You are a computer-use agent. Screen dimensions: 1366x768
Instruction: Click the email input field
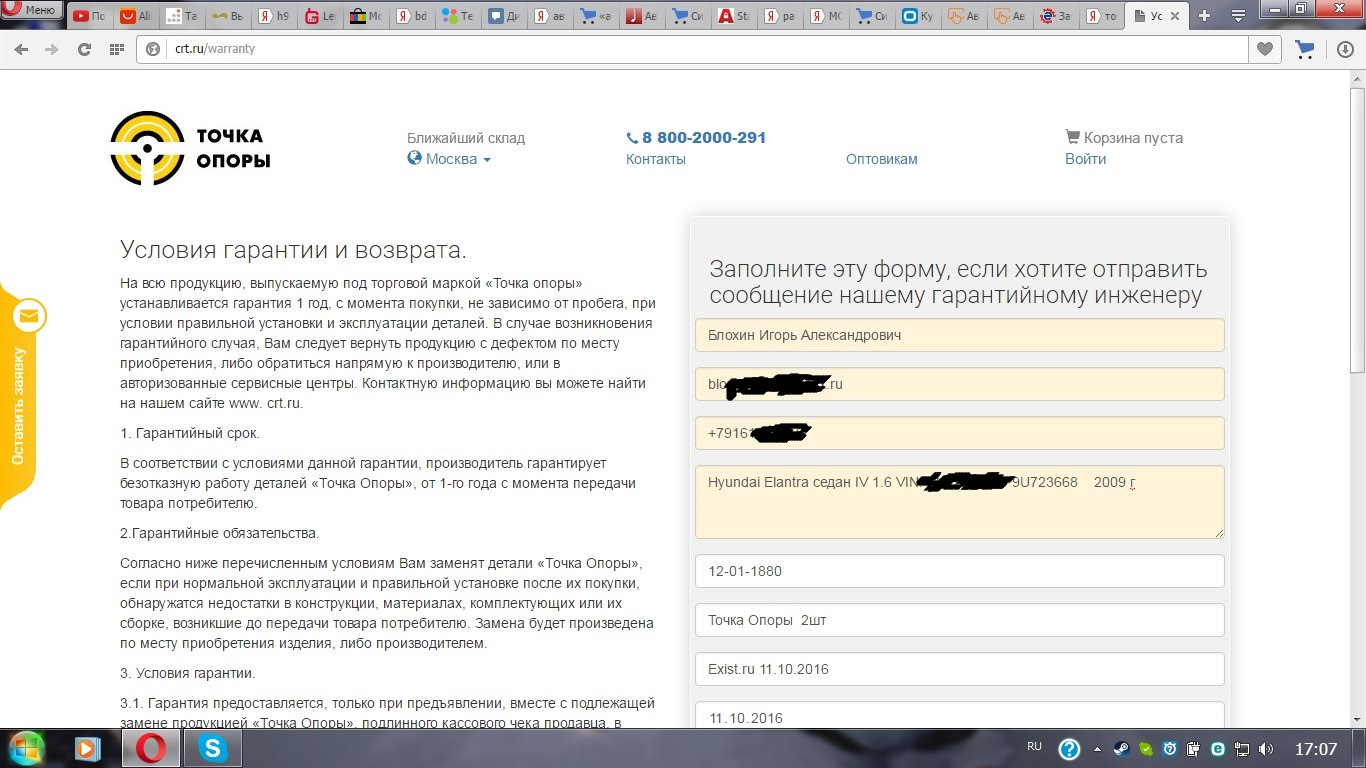tap(960, 384)
